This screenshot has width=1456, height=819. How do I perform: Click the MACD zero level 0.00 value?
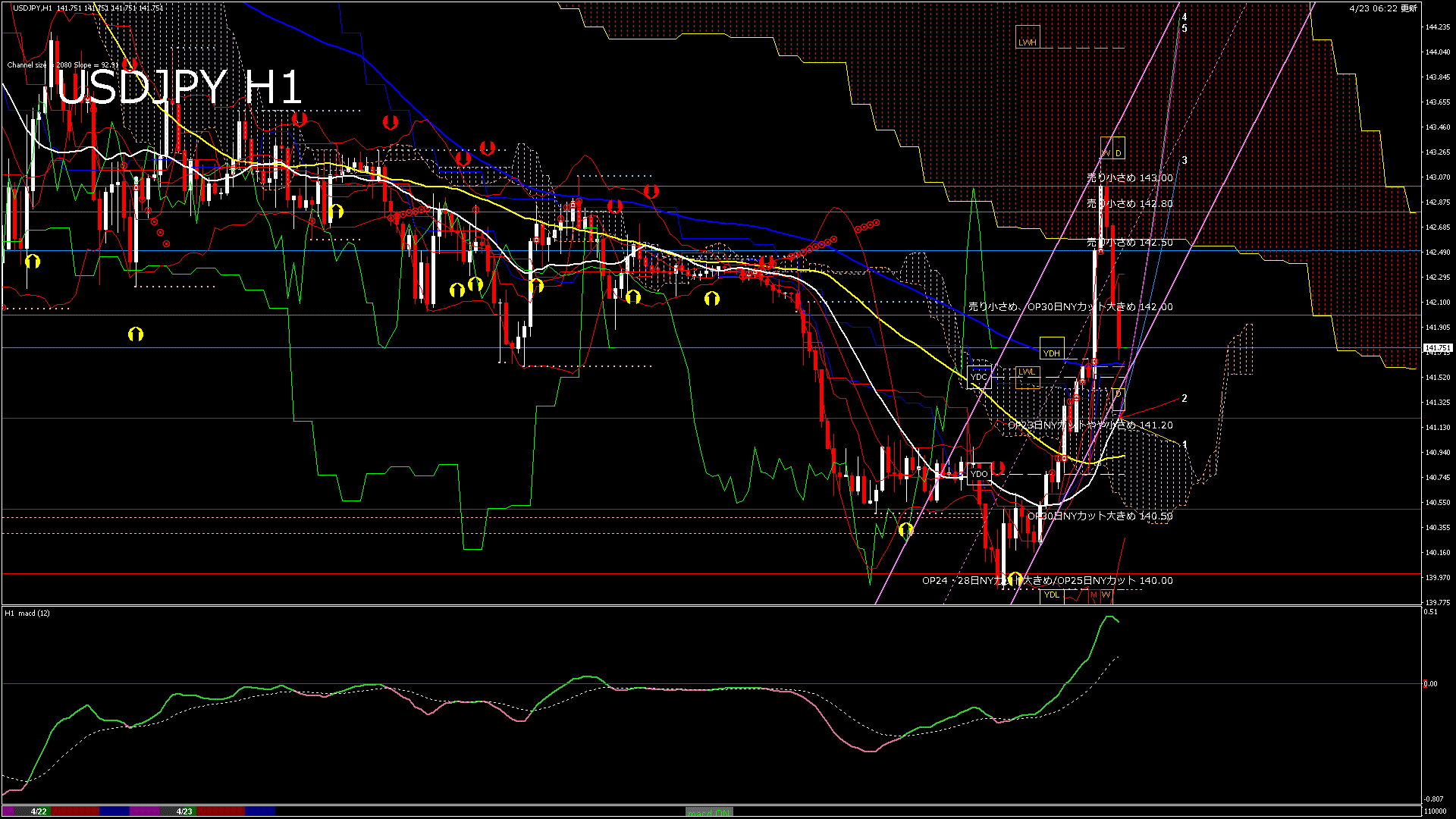pyautogui.click(x=1430, y=684)
